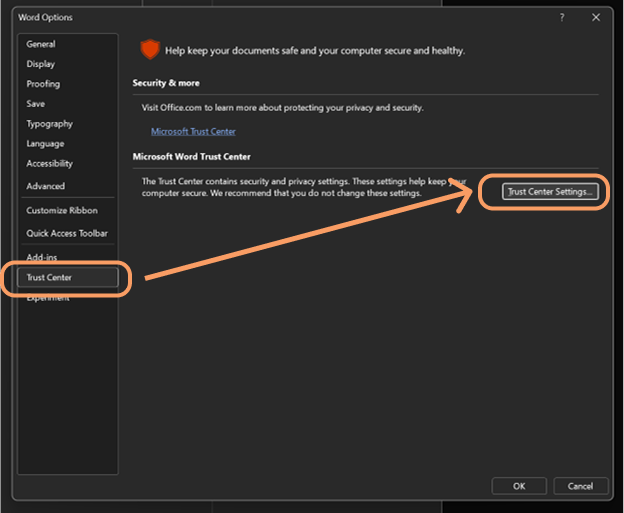624x513 pixels.
Task: Click the 'Visit Office.com to learn more' text
Action: click(x=283, y=108)
